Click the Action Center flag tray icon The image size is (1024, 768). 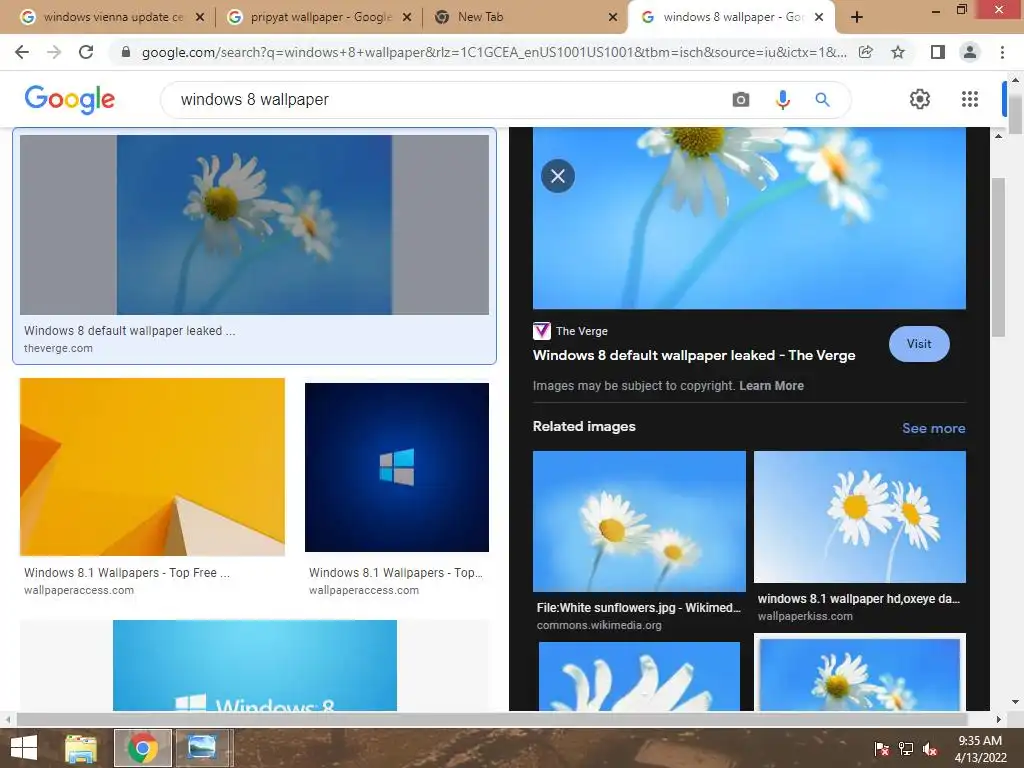point(881,749)
